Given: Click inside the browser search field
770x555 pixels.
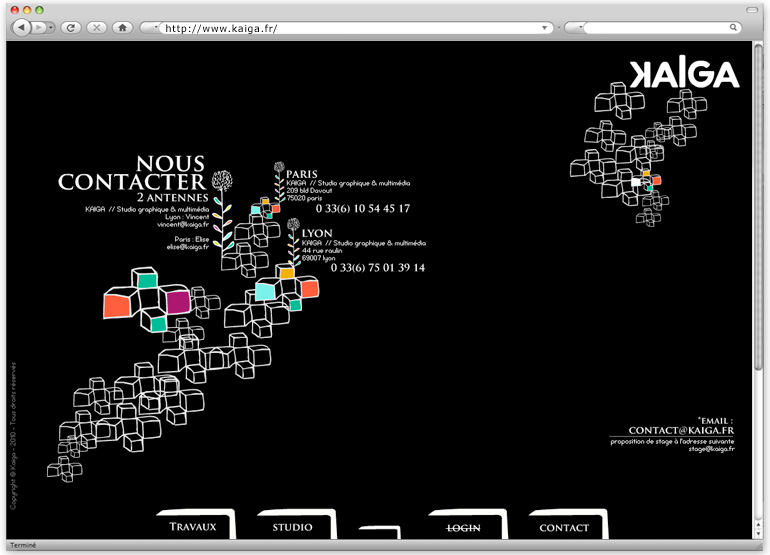Looking at the screenshot, I should tap(656, 28).
